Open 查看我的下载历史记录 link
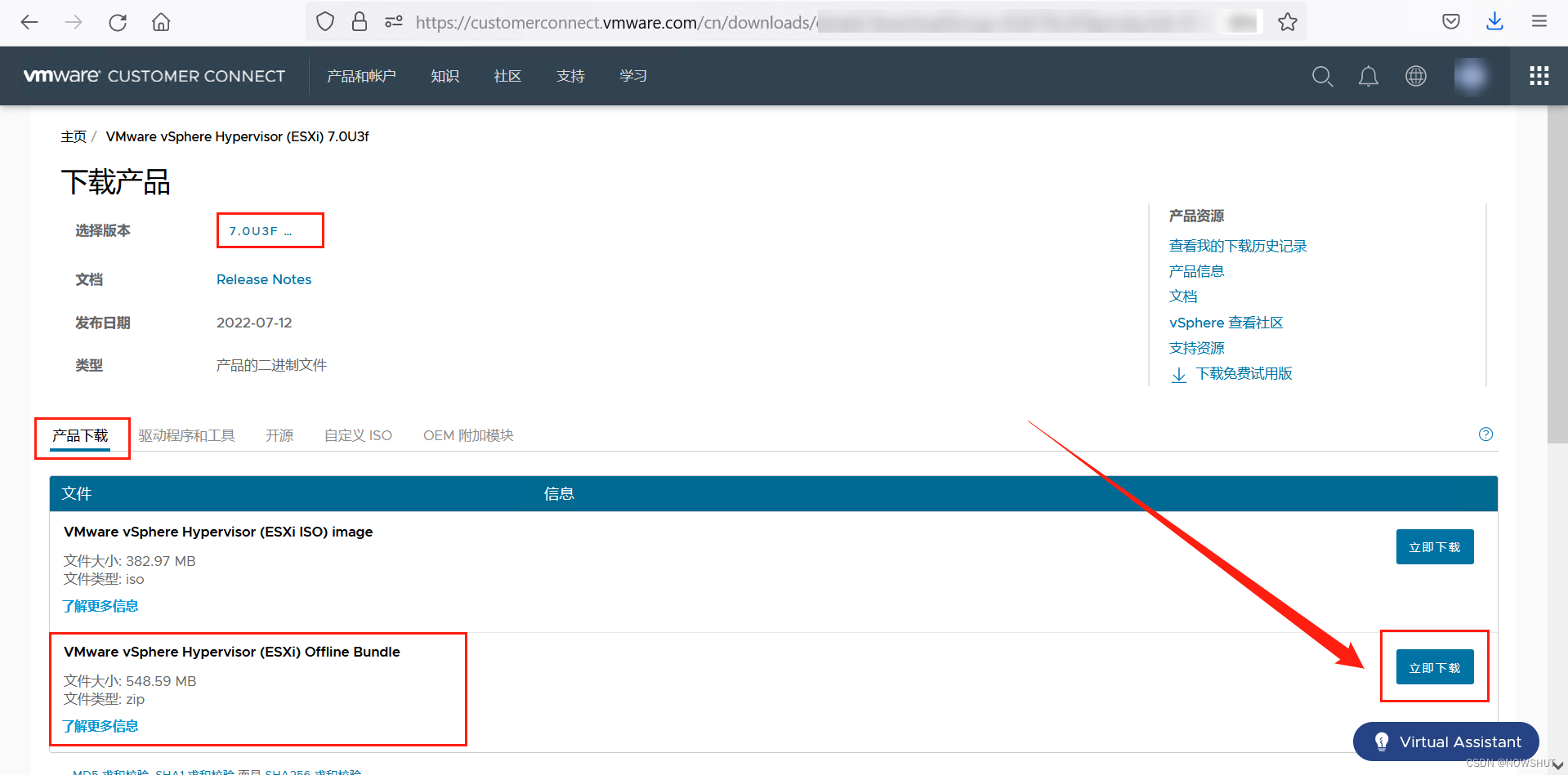 (x=1238, y=246)
